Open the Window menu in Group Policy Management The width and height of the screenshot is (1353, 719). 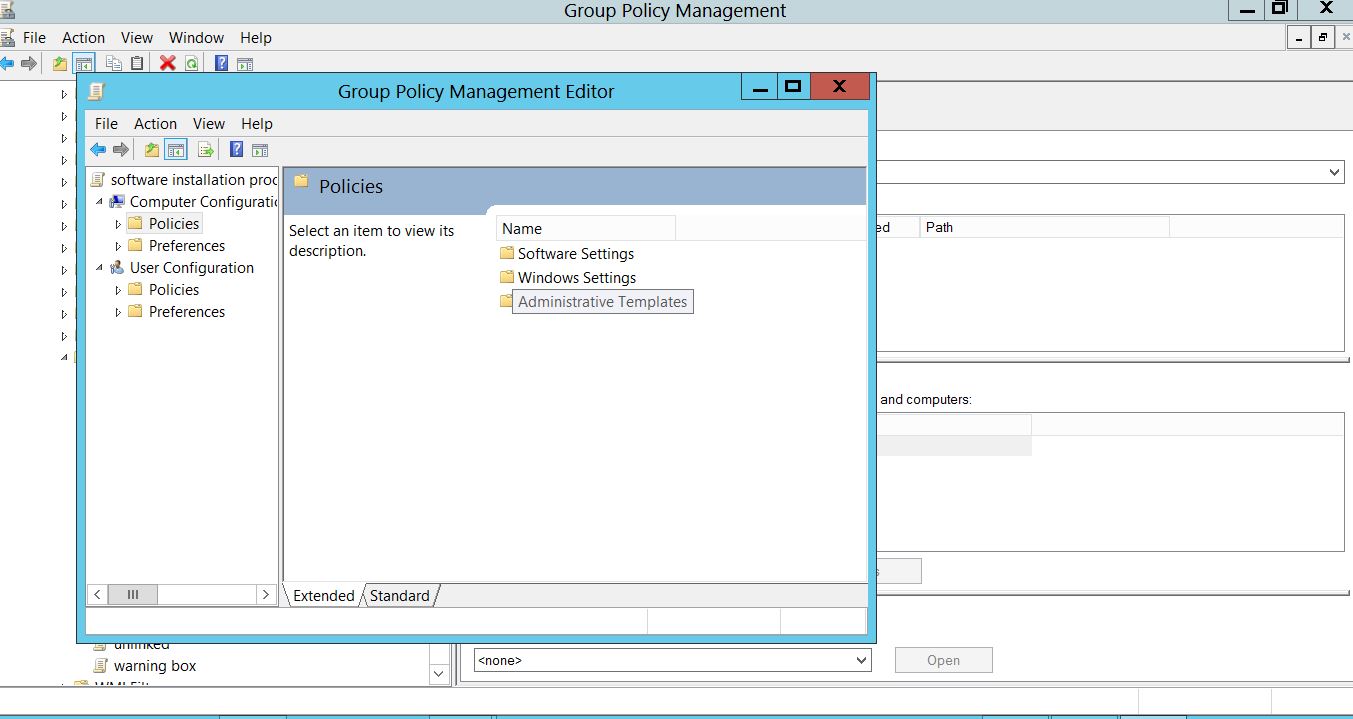pos(196,38)
